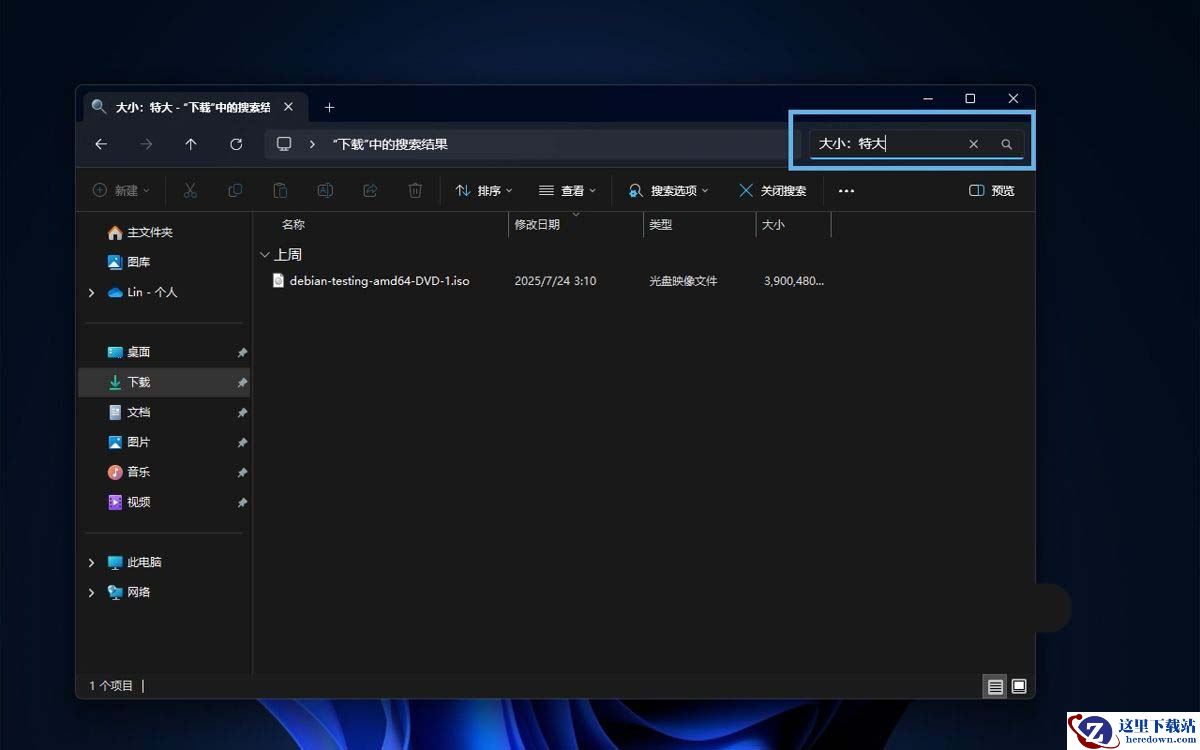Click the Forward navigation arrow

[146, 144]
